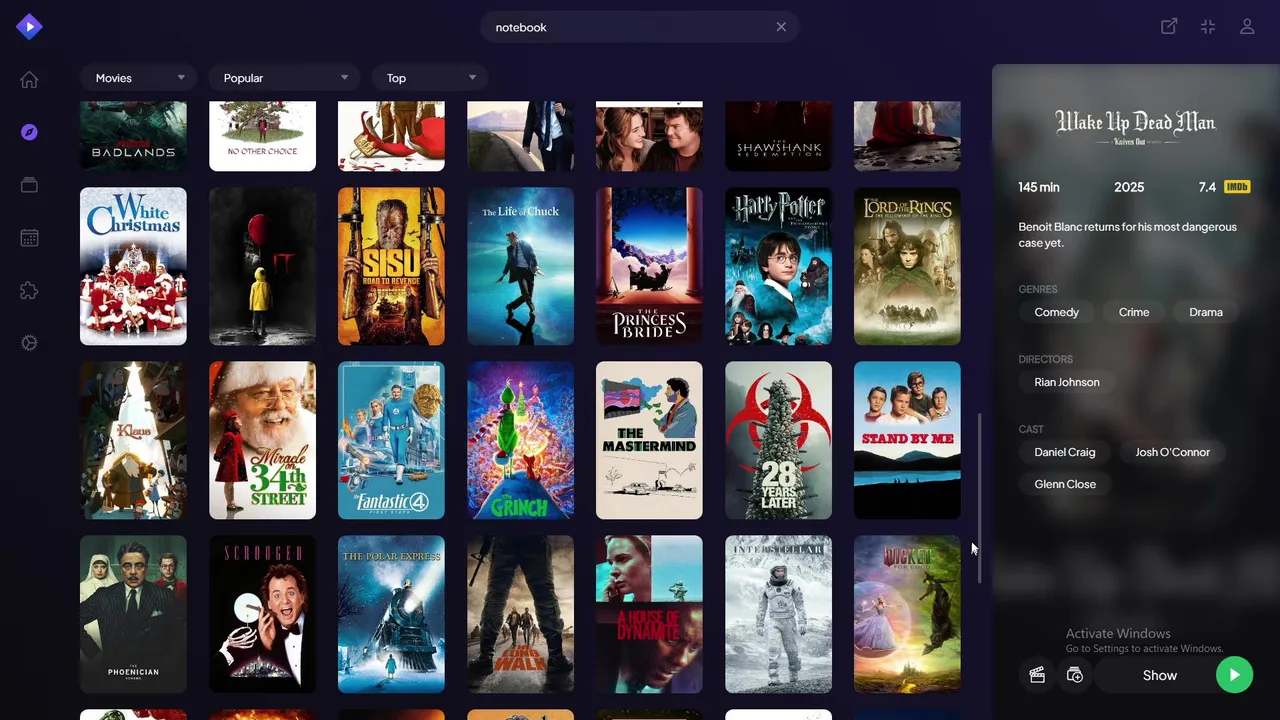Open The Long Walk poster
This screenshot has width=1280, height=720.
click(520, 614)
